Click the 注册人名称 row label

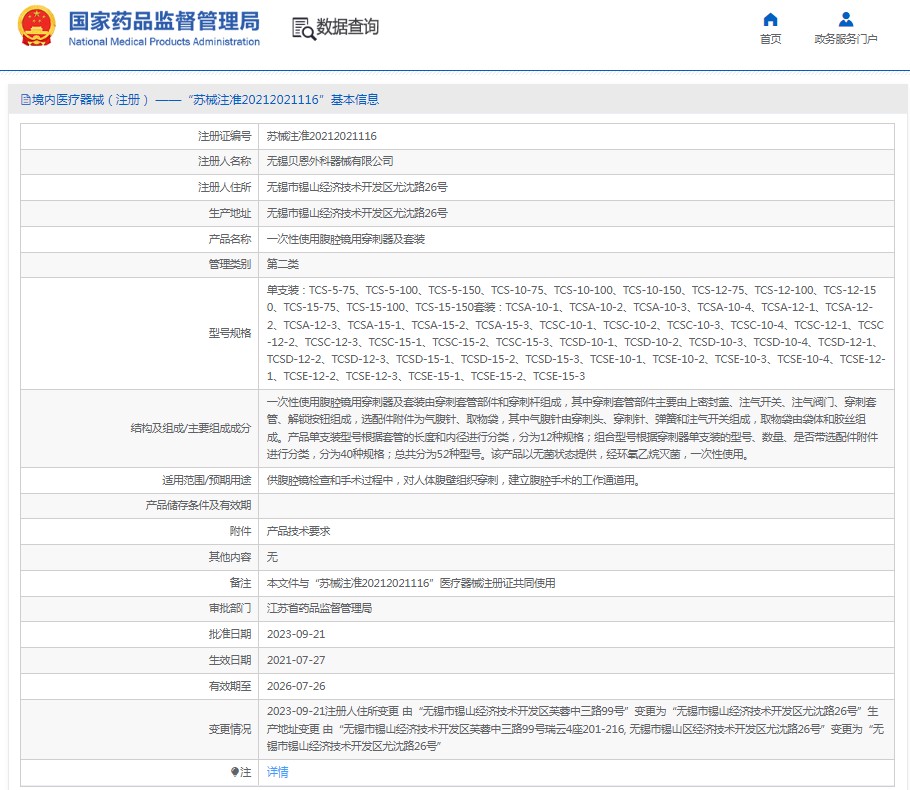[225, 161]
